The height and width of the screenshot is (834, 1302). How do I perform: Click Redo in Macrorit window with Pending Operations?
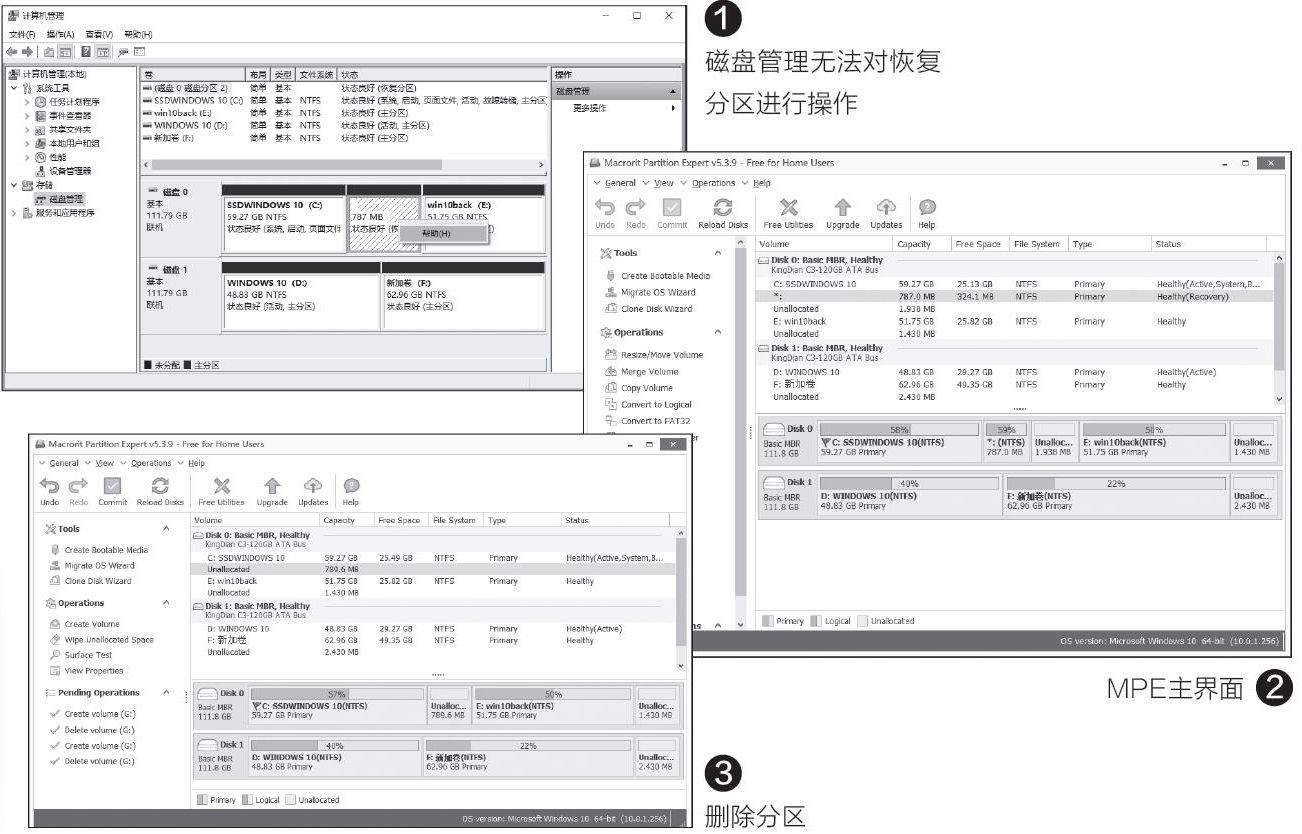pos(79,490)
